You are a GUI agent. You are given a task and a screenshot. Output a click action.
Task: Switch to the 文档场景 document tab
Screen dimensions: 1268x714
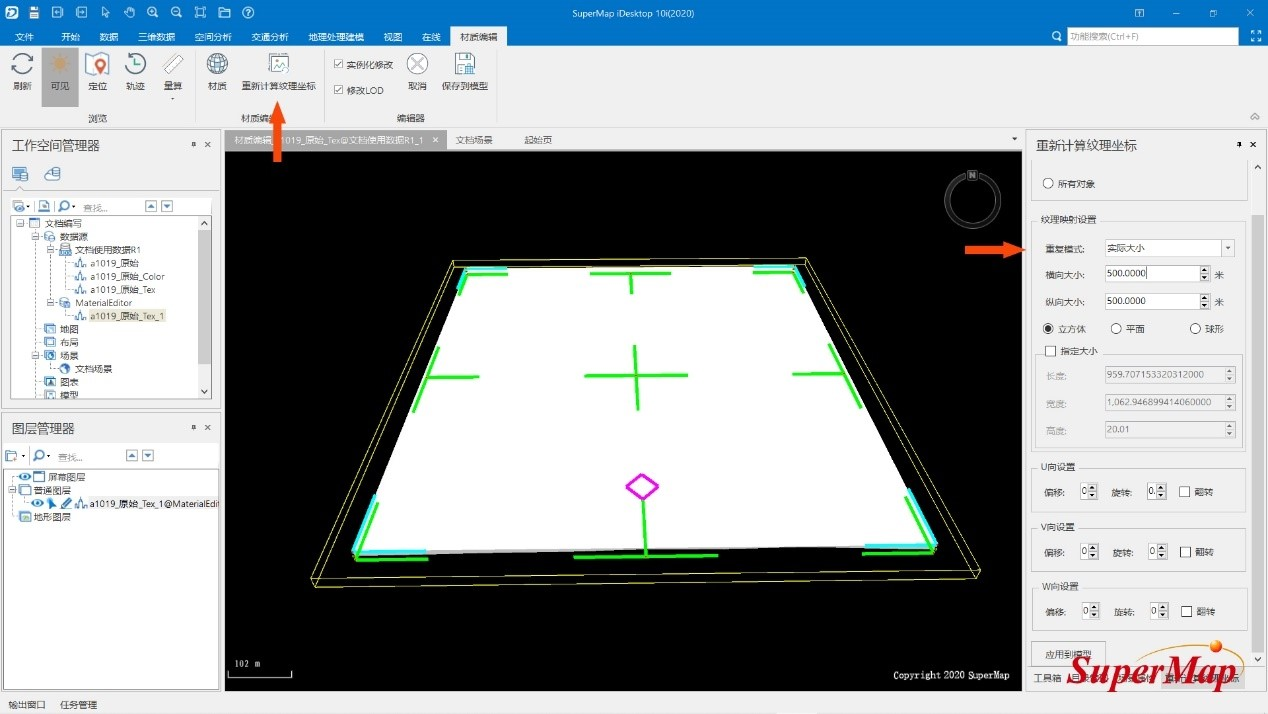coord(474,140)
